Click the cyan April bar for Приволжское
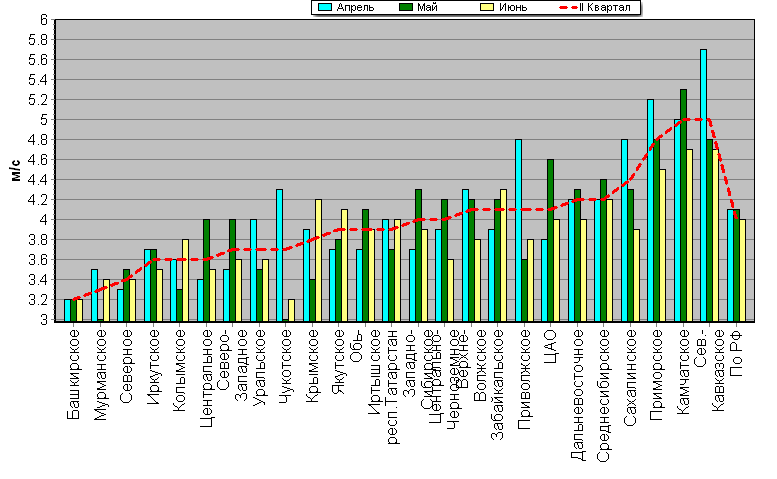The width and height of the screenshot is (777, 479). click(518, 230)
